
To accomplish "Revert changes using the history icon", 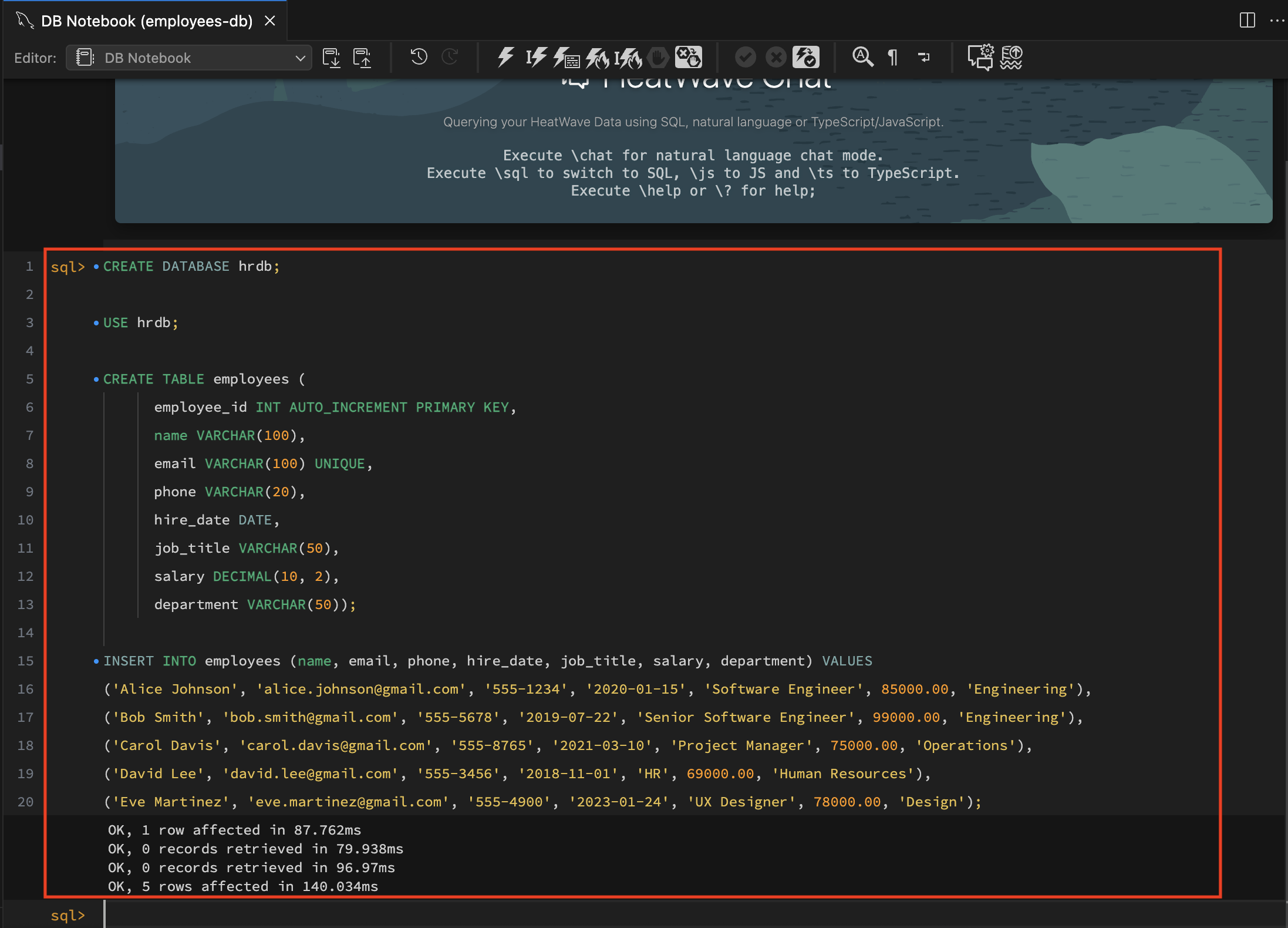I will [x=419, y=58].
